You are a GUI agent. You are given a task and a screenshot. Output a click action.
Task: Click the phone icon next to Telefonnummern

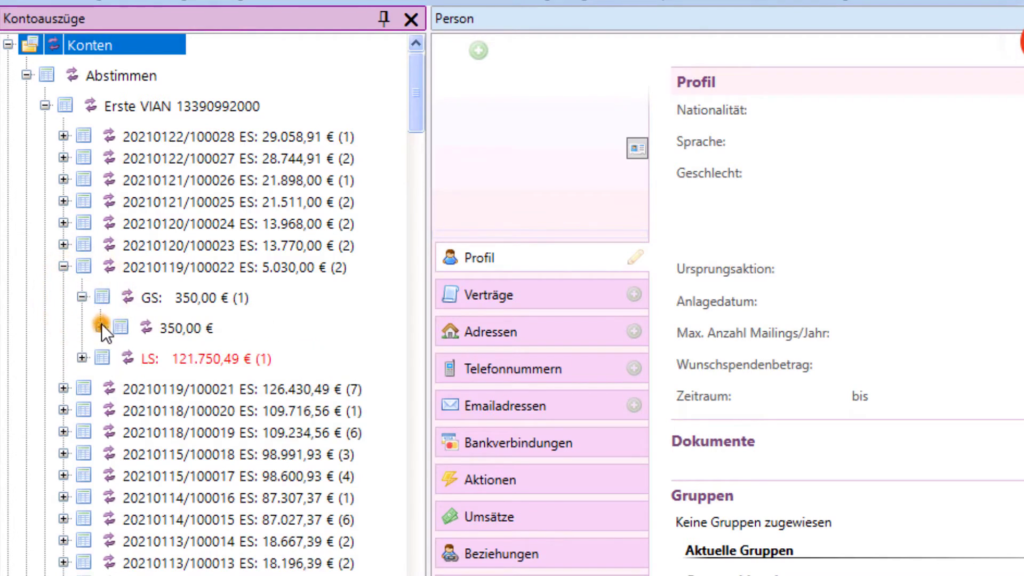(x=450, y=368)
